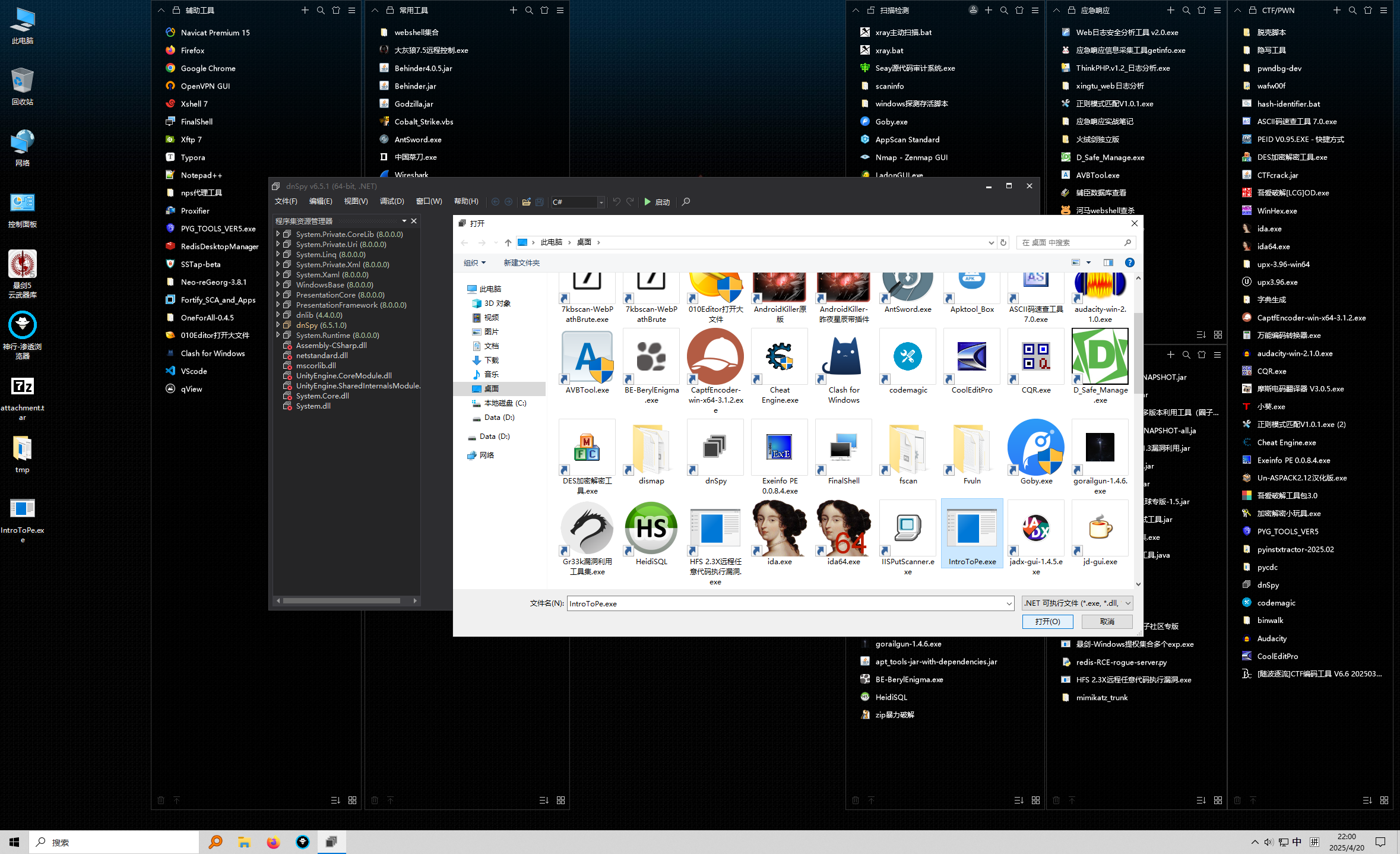Open dnSpy 文件(F) menu
This screenshot has height=854, width=1400.
tap(286, 201)
